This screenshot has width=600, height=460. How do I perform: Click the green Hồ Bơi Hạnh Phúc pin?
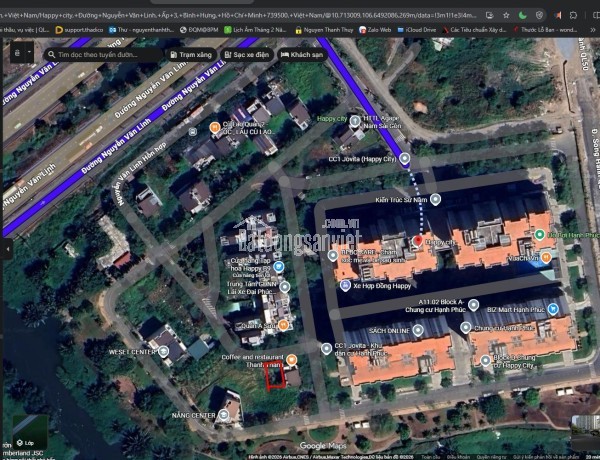pyautogui.click(x=540, y=234)
